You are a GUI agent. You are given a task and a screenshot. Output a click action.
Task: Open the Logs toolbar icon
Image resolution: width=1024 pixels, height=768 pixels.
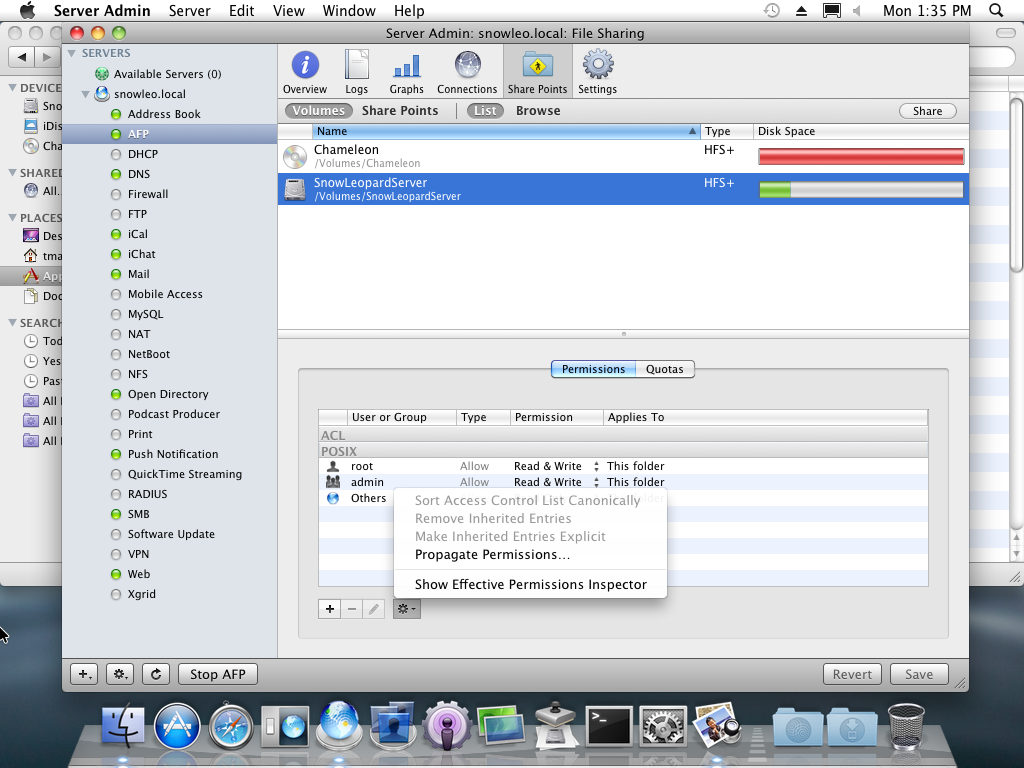357,72
